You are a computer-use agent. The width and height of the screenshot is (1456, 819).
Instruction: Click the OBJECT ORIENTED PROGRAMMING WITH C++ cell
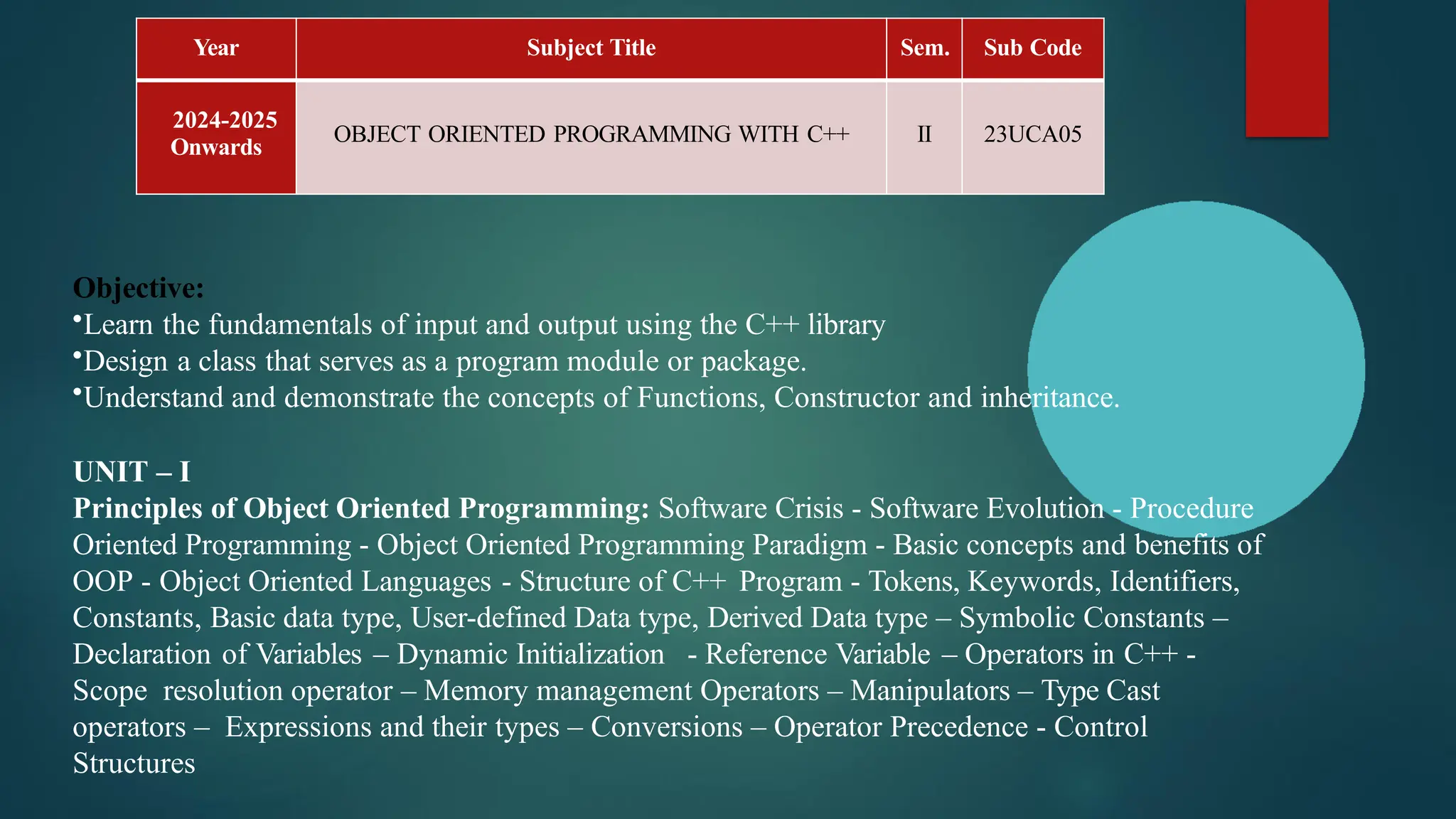[x=591, y=135]
